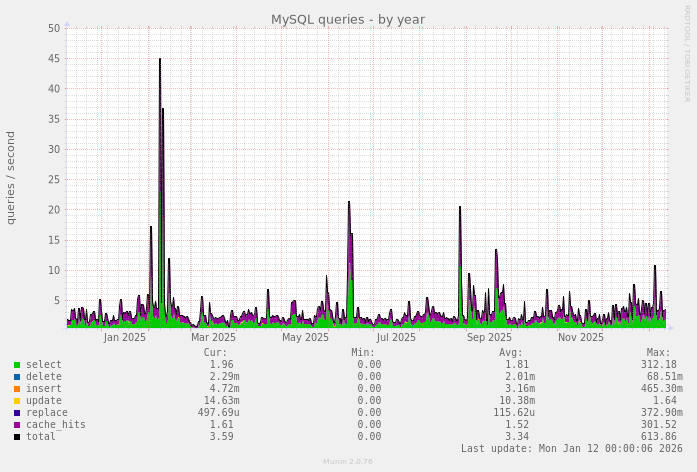Click the tallest spike peak near 45
Viewport: 697px width, 472px height.
coord(160,59)
